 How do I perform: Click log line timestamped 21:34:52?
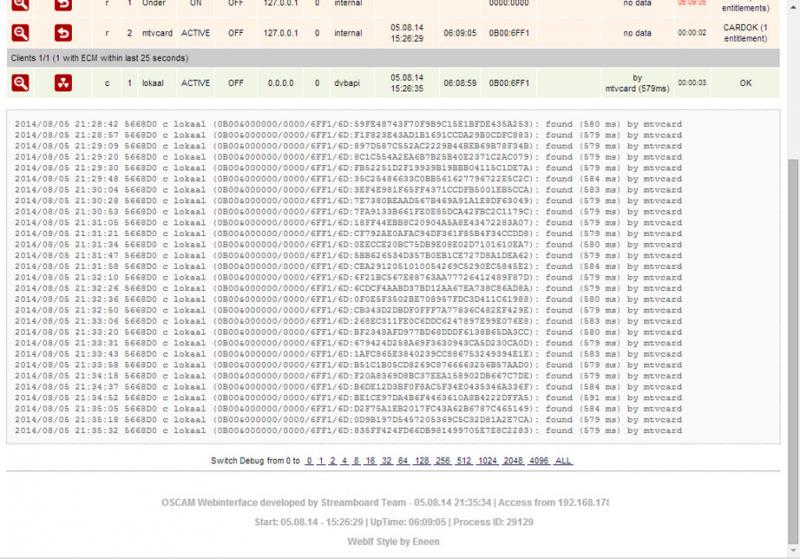pos(348,398)
